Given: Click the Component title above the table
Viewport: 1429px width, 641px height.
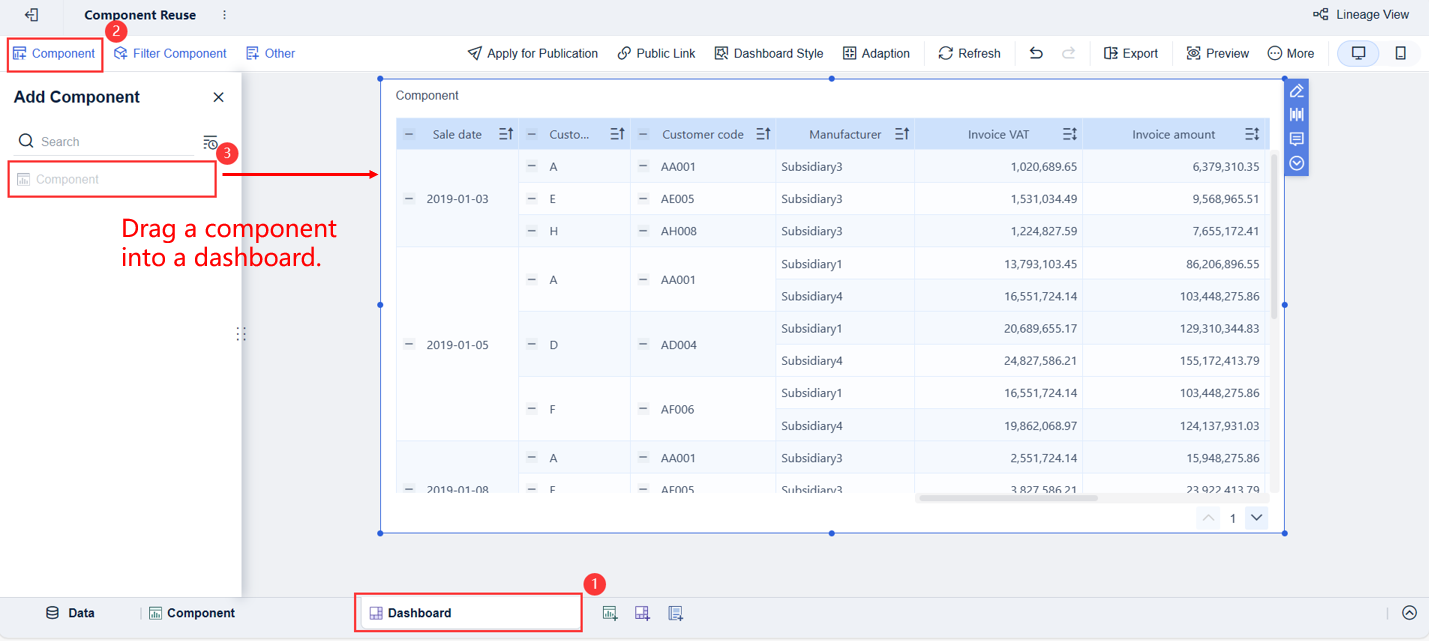Looking at the screenshot, I should pyautogui.click(x=427, y=96).
